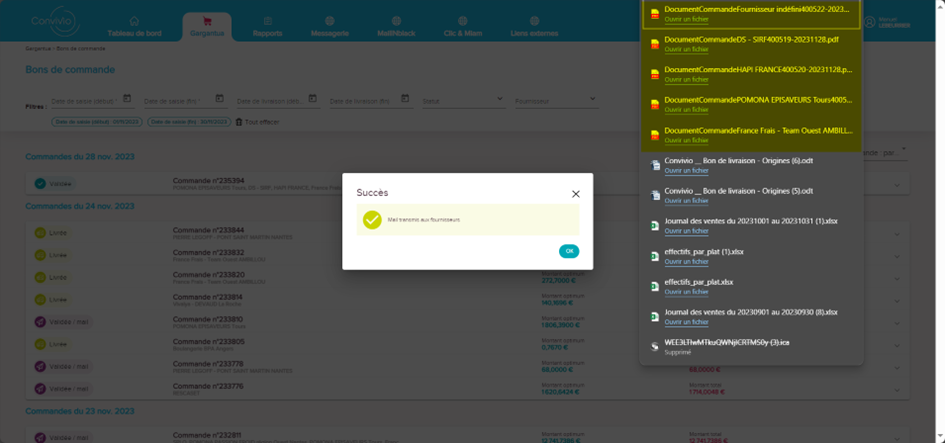The image size is (945, 443).
Task: Click document icon of Bon de livraison Origines (6).odt
Action: click(x=654, y=165)
